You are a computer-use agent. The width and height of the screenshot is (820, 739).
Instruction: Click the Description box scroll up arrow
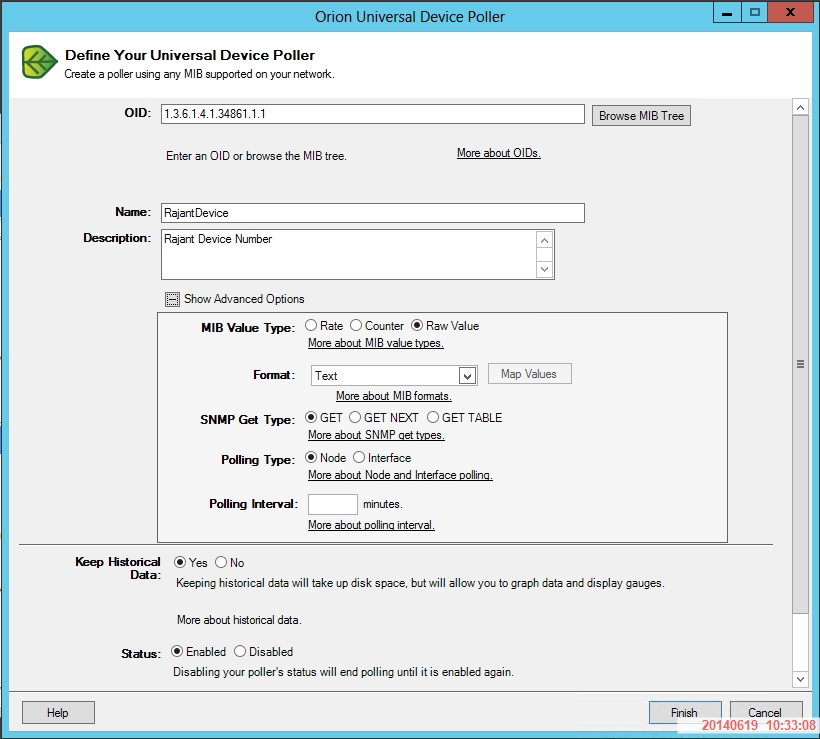click(x=544, y=240)
